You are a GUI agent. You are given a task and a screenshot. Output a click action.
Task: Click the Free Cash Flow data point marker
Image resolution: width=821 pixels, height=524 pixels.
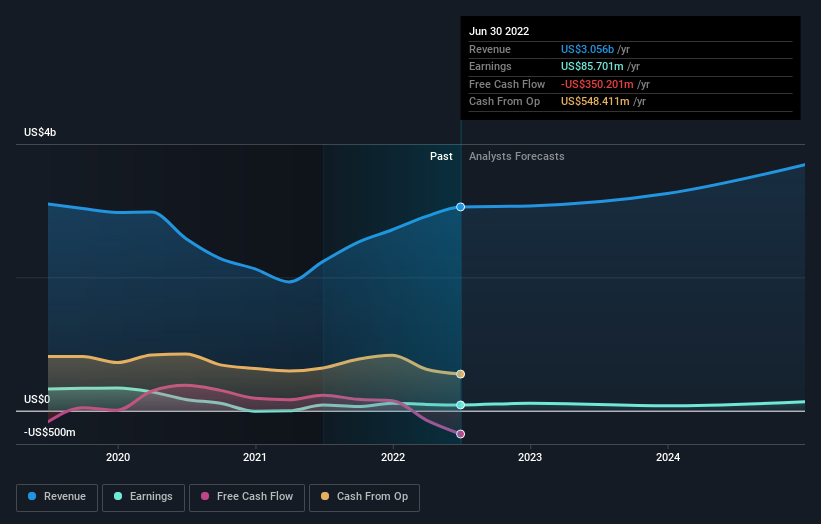[x=460, y=433]
